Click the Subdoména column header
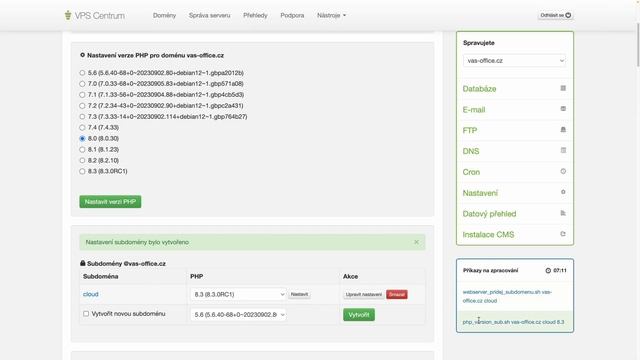640x360 pixels. 100,276
